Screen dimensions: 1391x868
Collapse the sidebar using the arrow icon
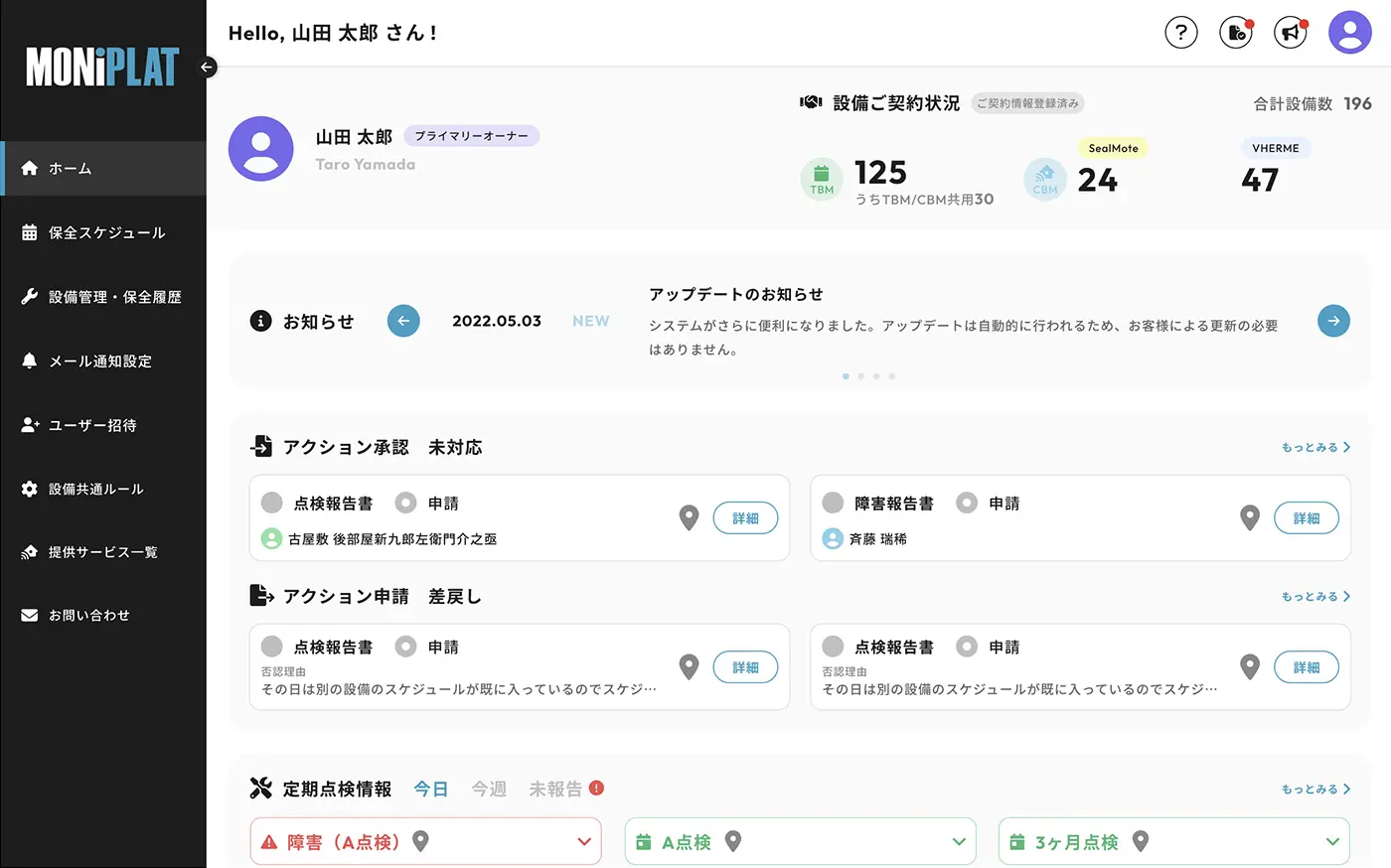click(x=207, y=67)
